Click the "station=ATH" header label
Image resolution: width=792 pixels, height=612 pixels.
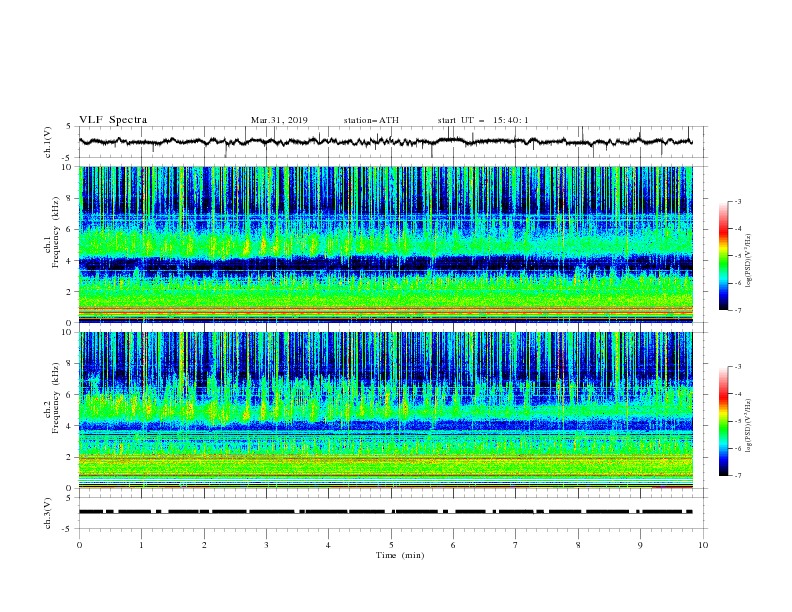pyautogui.click(x=371, y=120)
